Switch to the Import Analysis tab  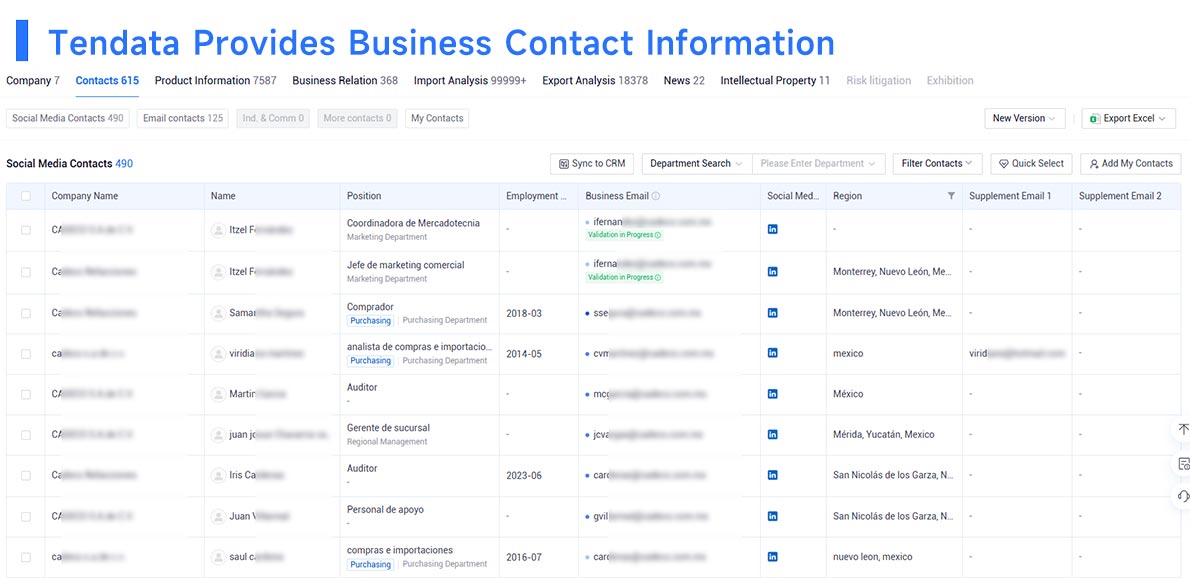pos(470,80)
